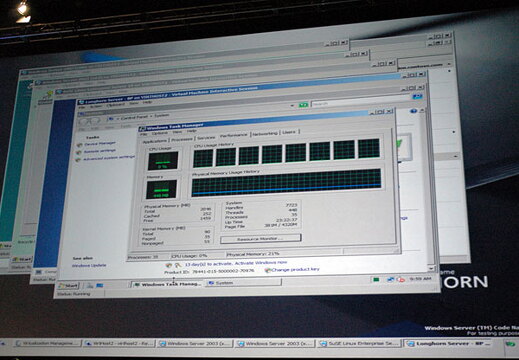This screenshot has width=519, height=360.
Task: Click the CPU Usage: 0% status bar entry
Action: [189, 256]
